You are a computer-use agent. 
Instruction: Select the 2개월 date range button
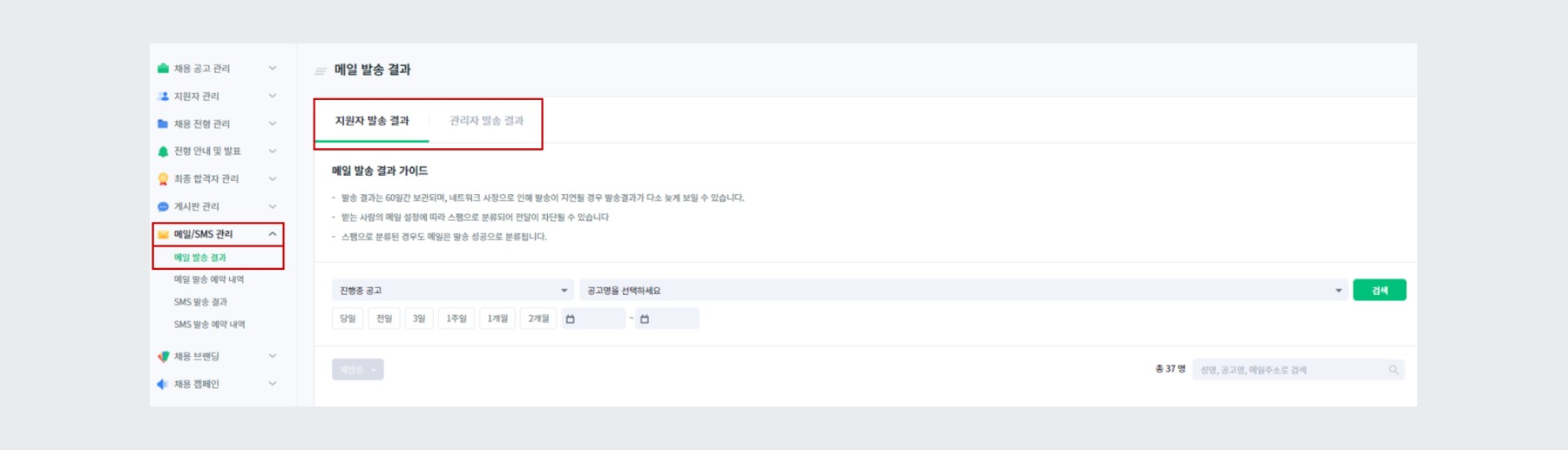pos(538,319)
